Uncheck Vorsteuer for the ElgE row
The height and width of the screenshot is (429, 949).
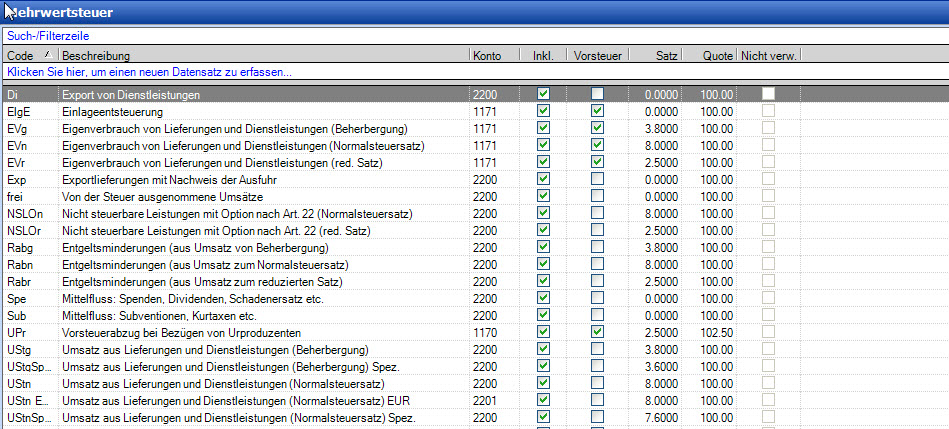[x=597, y=112]
